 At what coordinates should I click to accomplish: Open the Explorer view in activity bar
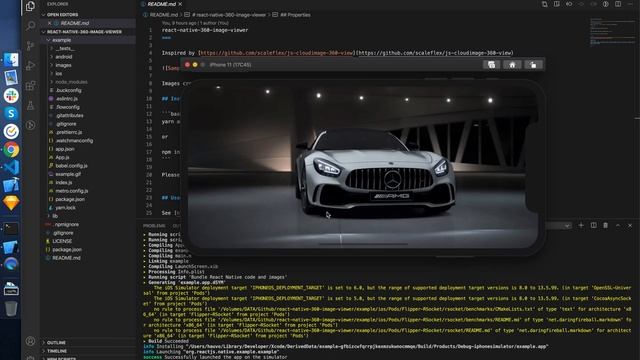tap(30, 6)
